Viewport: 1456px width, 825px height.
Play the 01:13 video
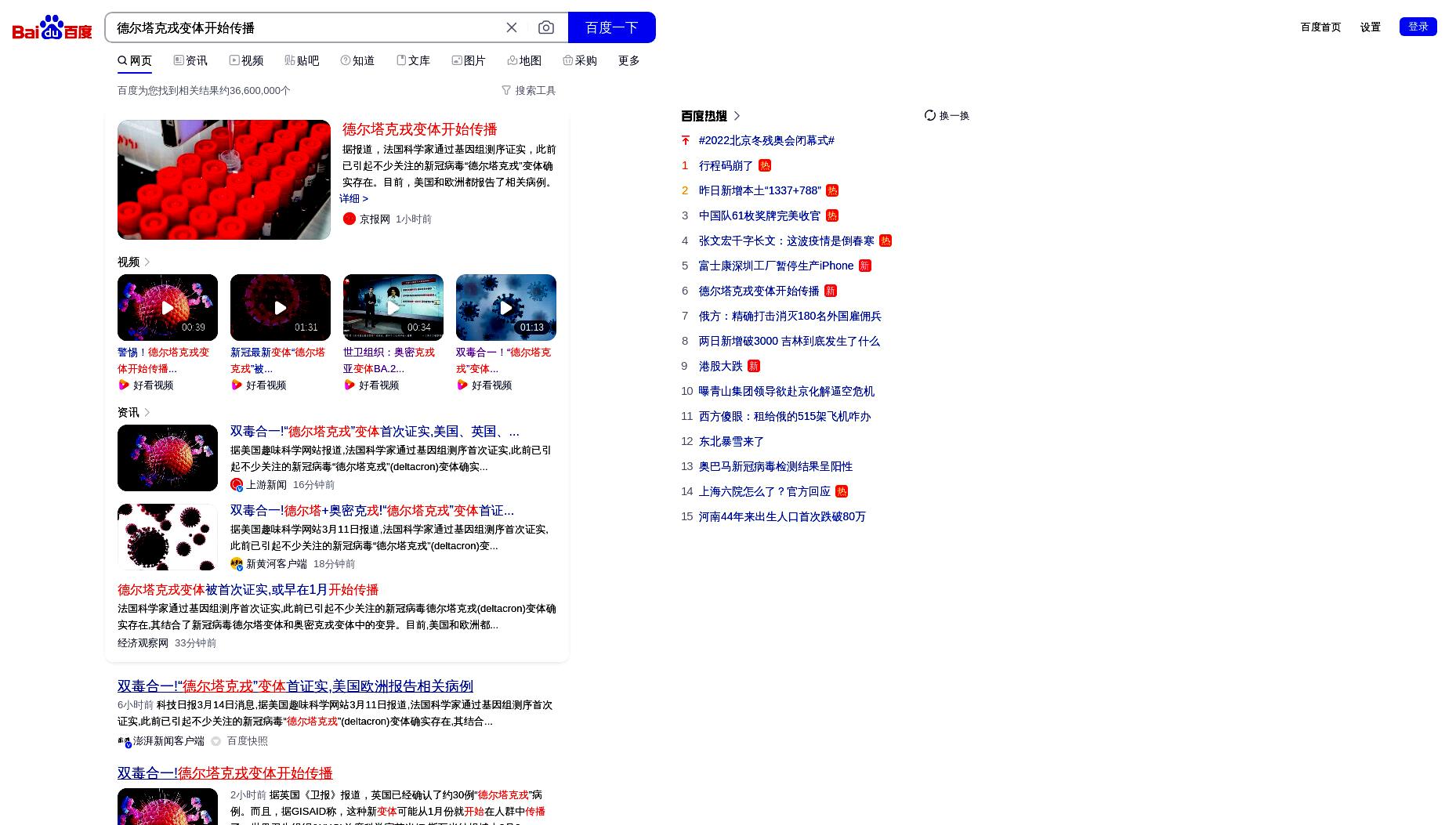pos(506,307)
